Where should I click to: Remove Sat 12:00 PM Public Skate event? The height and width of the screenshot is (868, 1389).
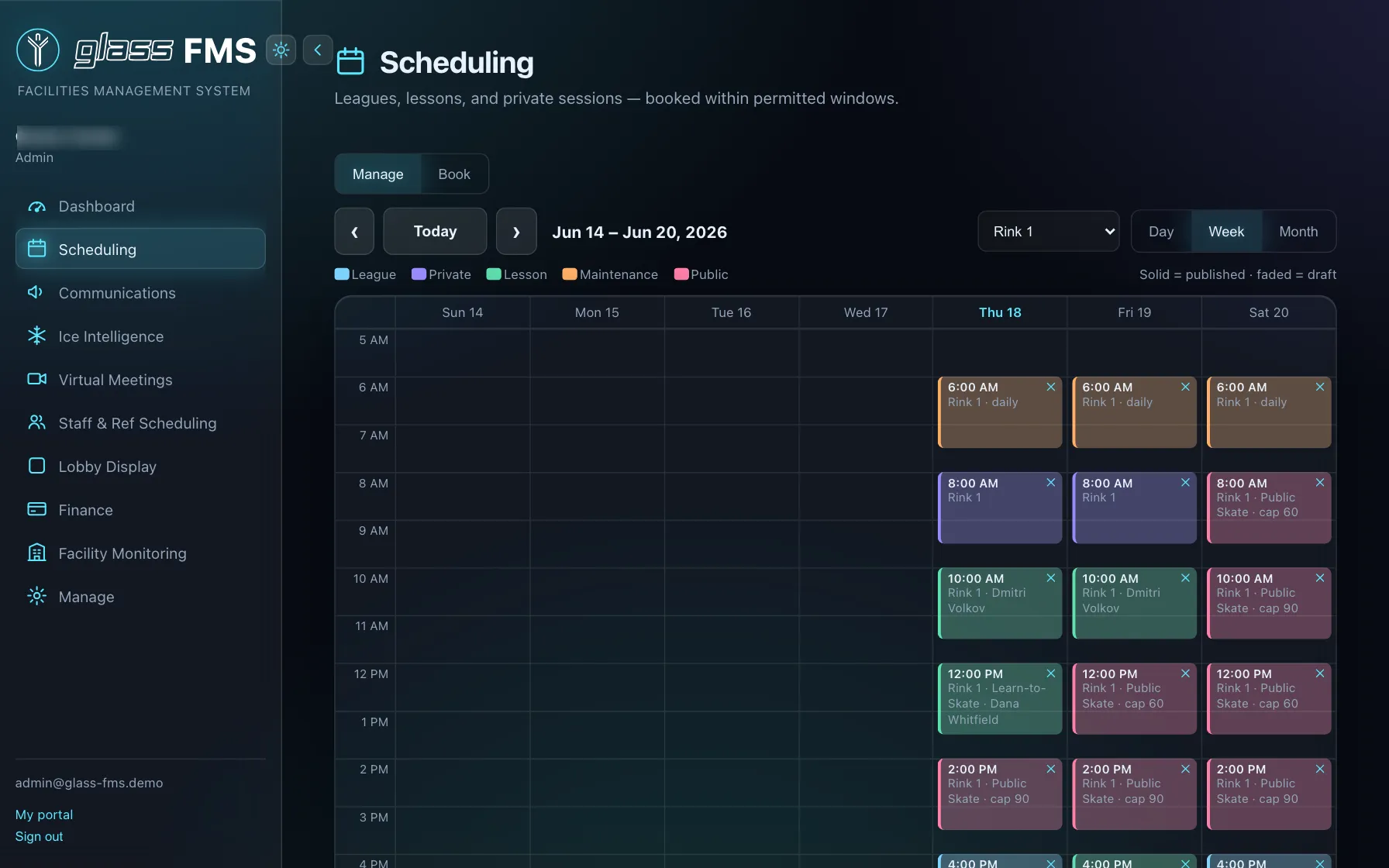click(x=1320, y=673)
